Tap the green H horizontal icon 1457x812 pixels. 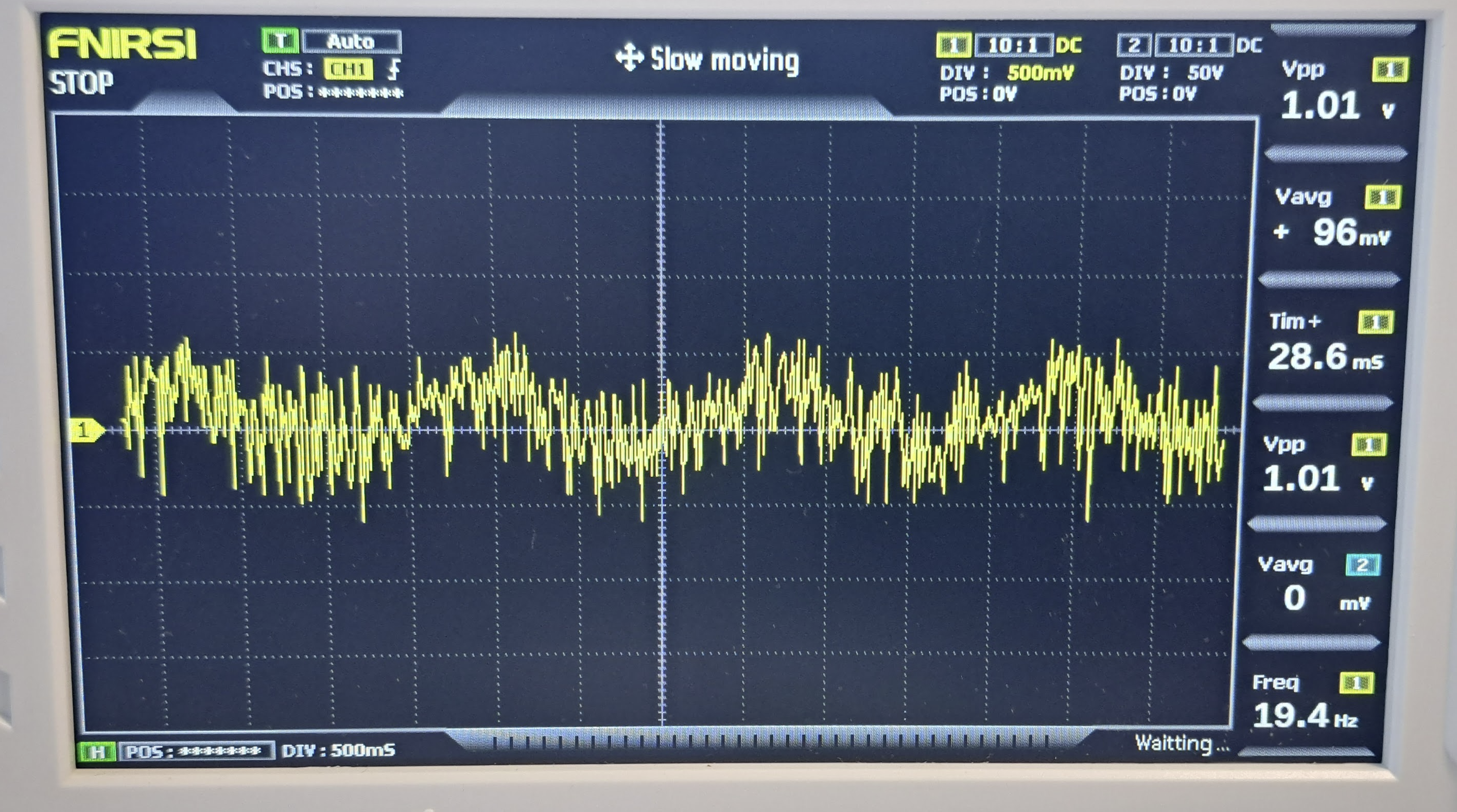pyautogui.click(x=97, y=751)
